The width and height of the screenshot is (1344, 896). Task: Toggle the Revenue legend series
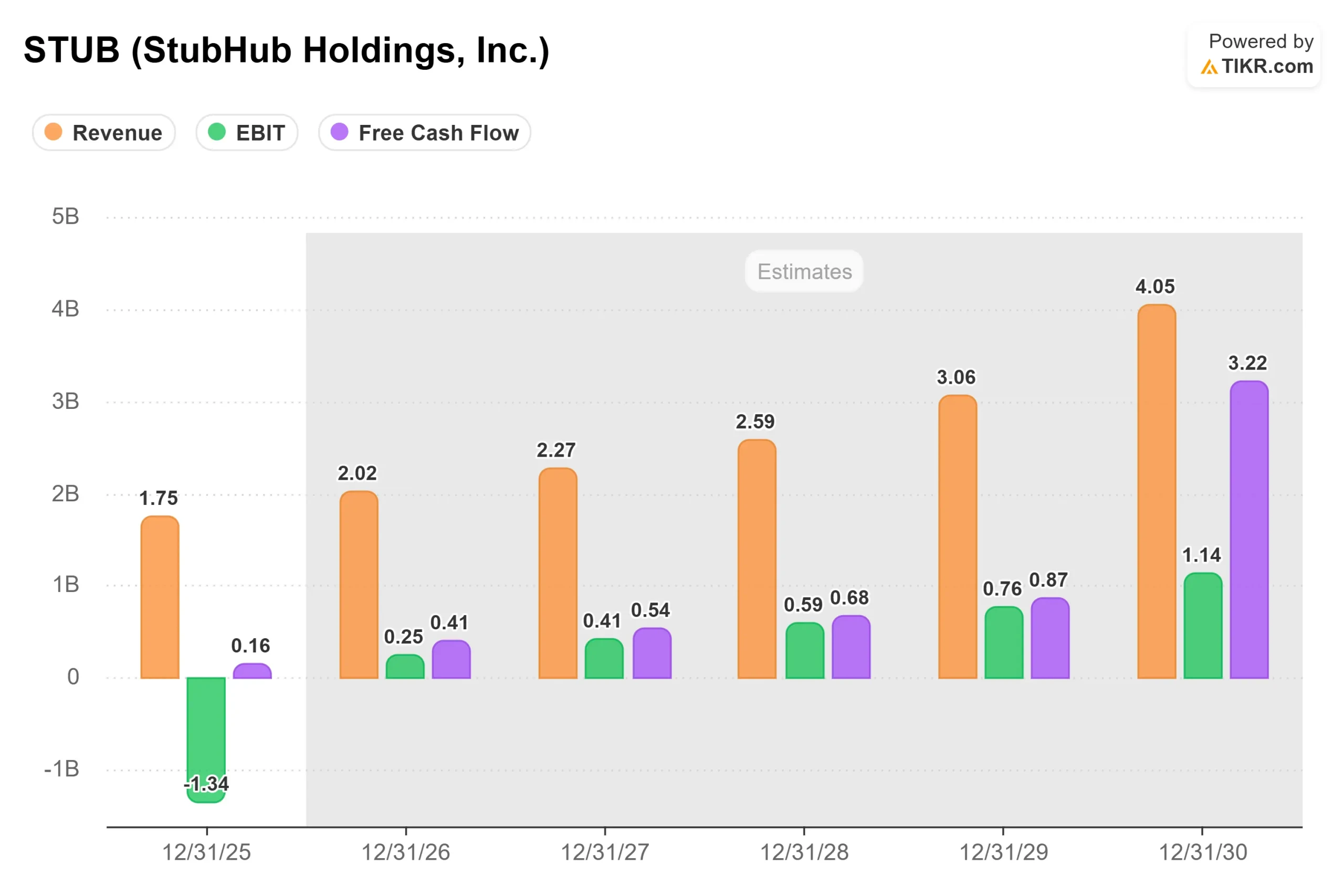[103, 133]
